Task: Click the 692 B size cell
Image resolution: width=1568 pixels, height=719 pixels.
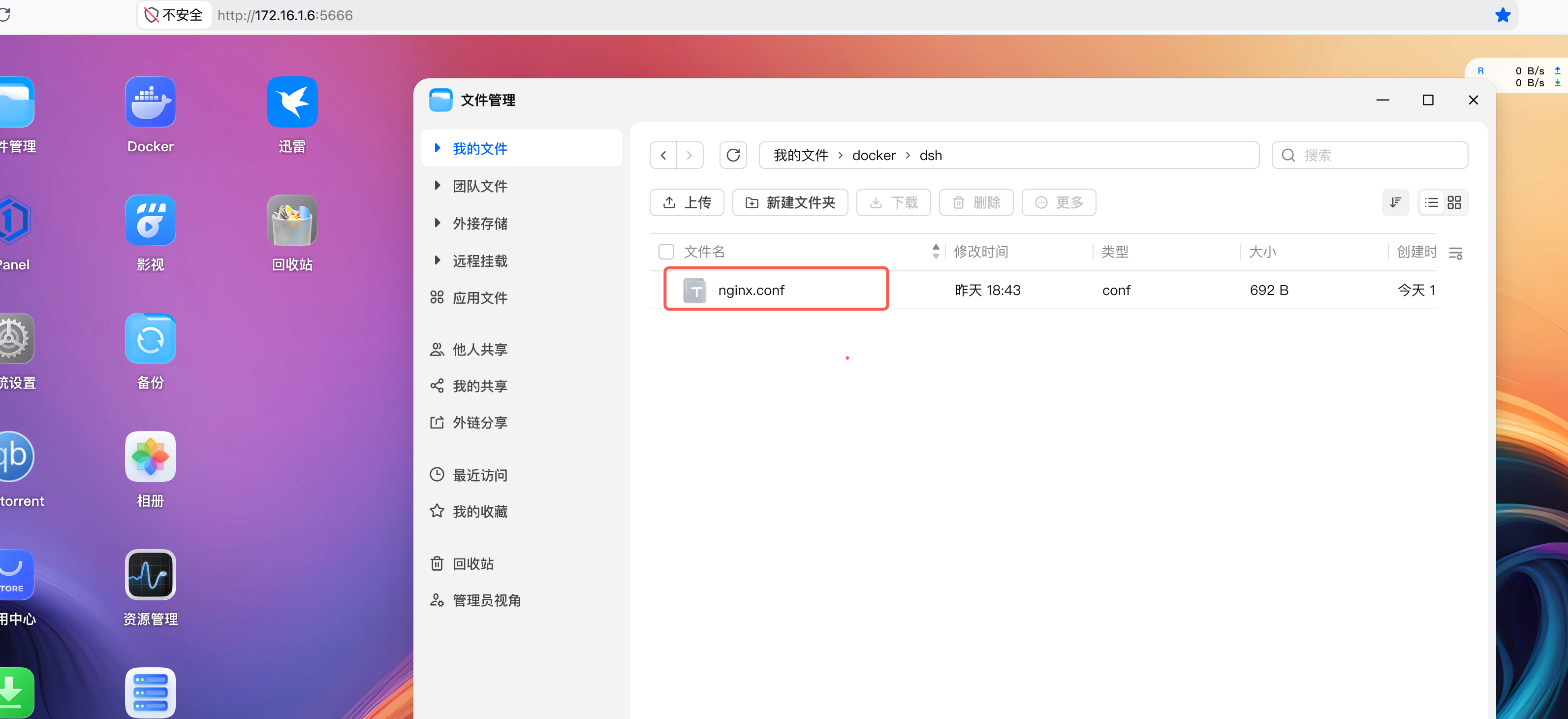Action: coord(1269,290)
